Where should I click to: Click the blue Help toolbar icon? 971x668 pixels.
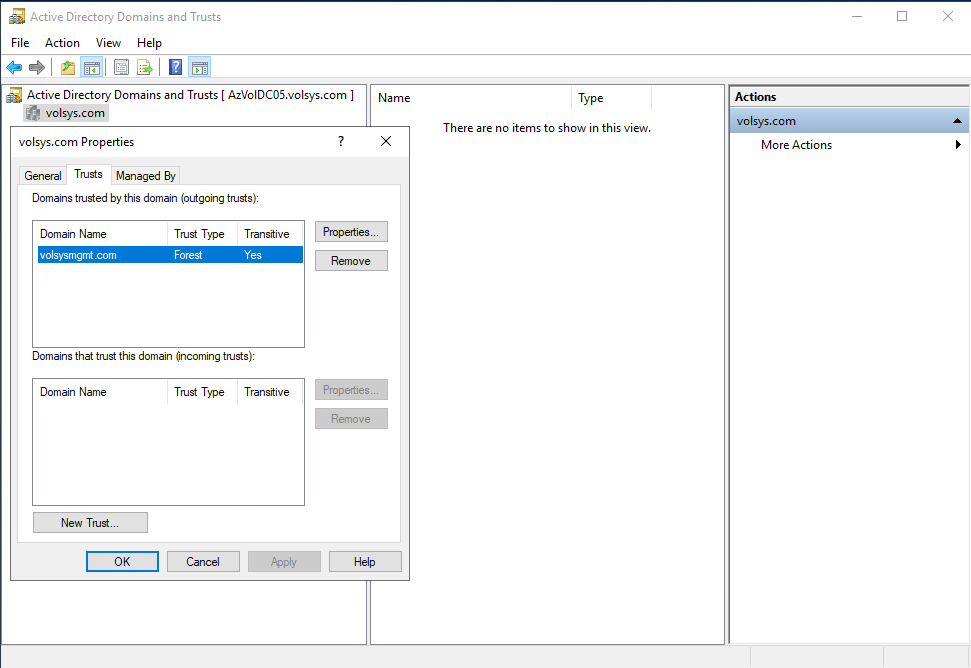(x=176, y=68)
